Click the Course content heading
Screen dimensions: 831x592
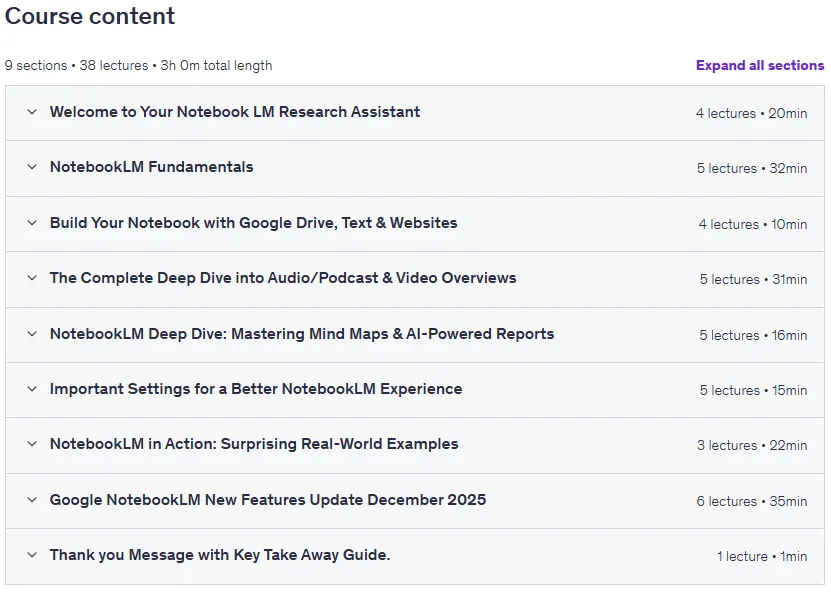pos(90,16)
